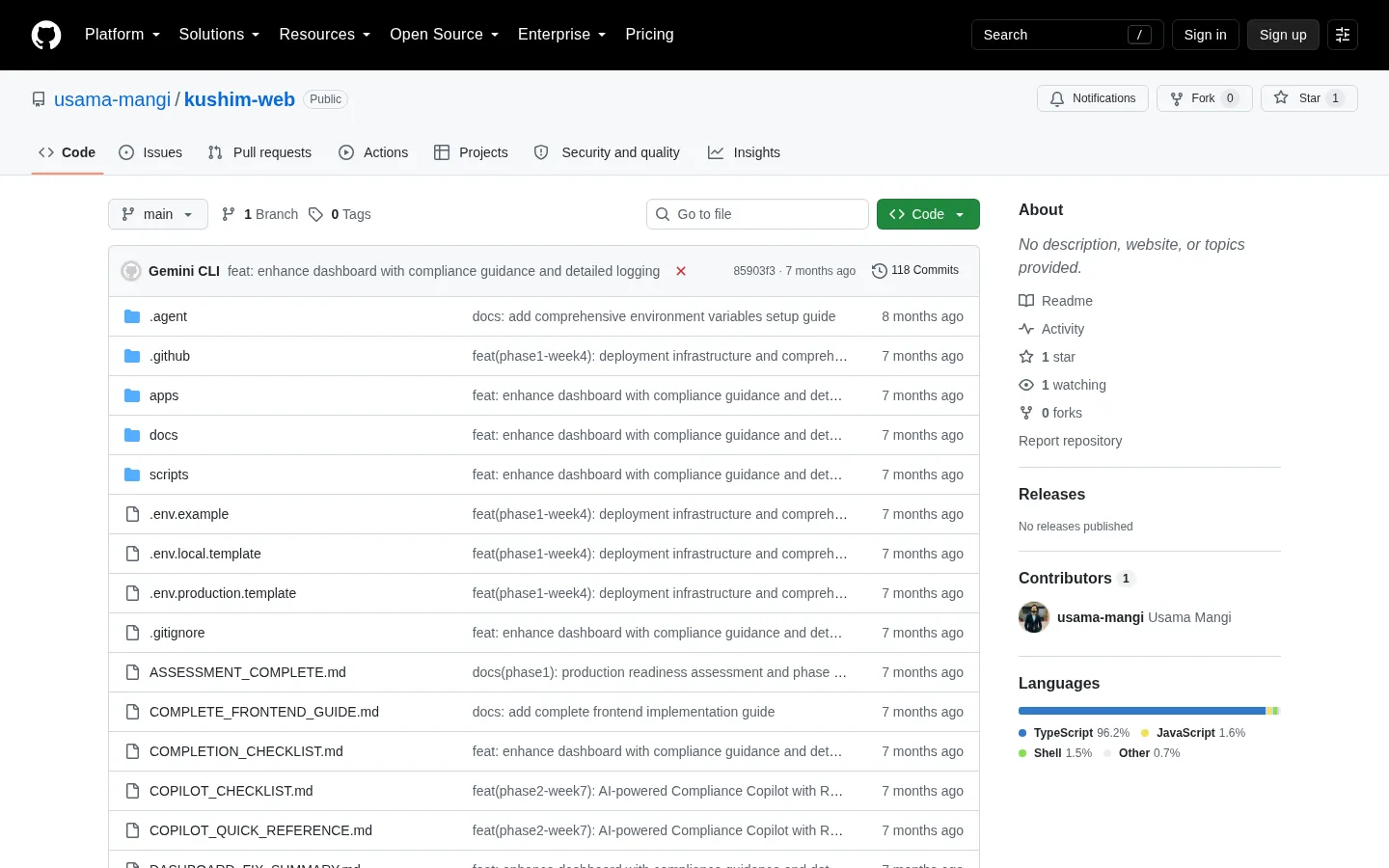Switch to the Pull requests tab
The image size is (1389, 868).
(259, 152)
